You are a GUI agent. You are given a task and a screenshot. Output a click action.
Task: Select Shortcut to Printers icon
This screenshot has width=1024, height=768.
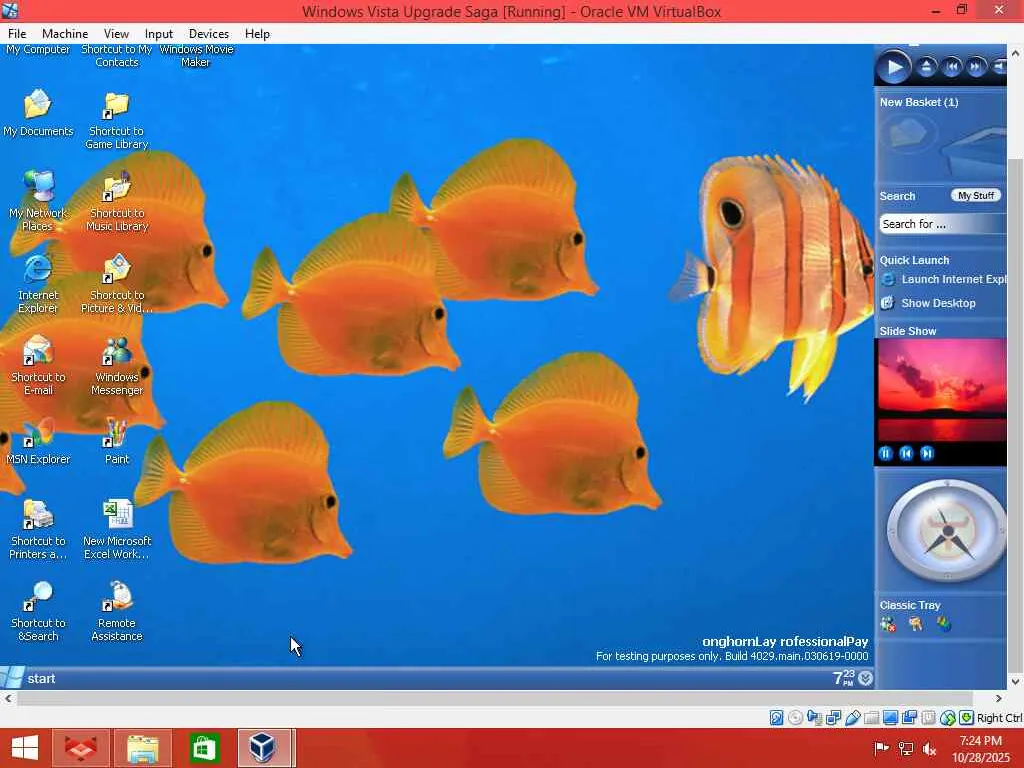(38, 530)
